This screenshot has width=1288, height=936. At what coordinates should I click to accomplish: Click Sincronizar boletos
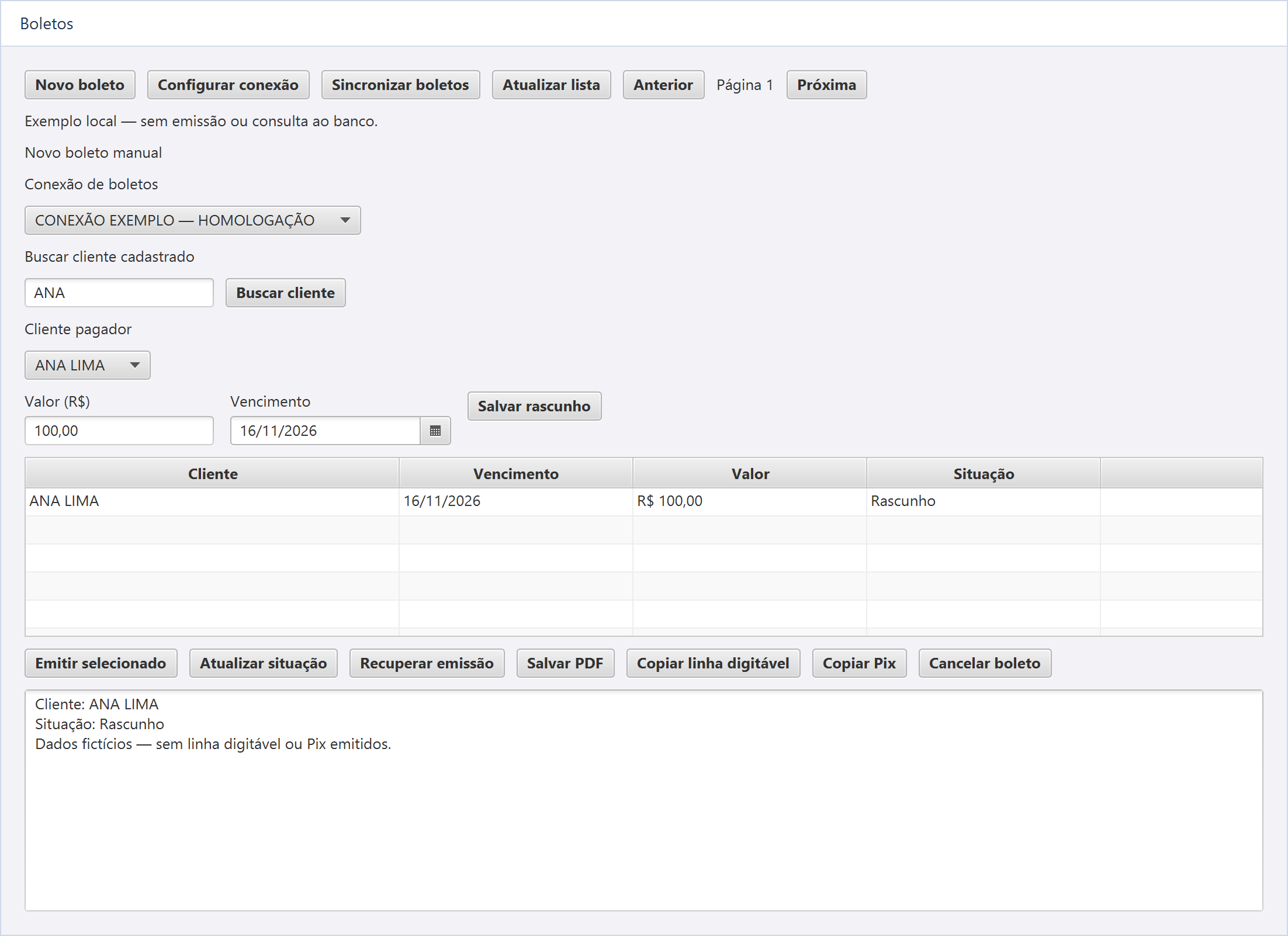[400, 85]
